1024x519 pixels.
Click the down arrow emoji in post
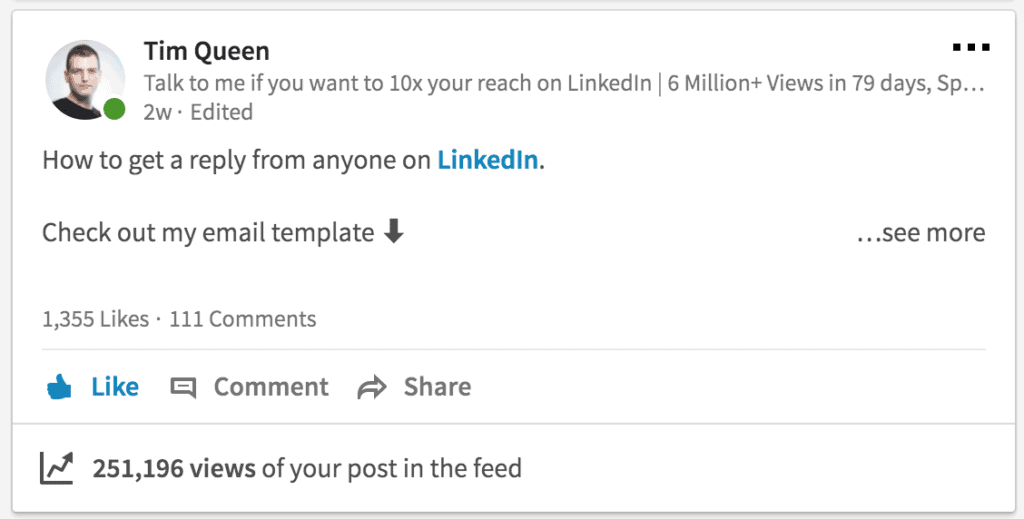394,233
